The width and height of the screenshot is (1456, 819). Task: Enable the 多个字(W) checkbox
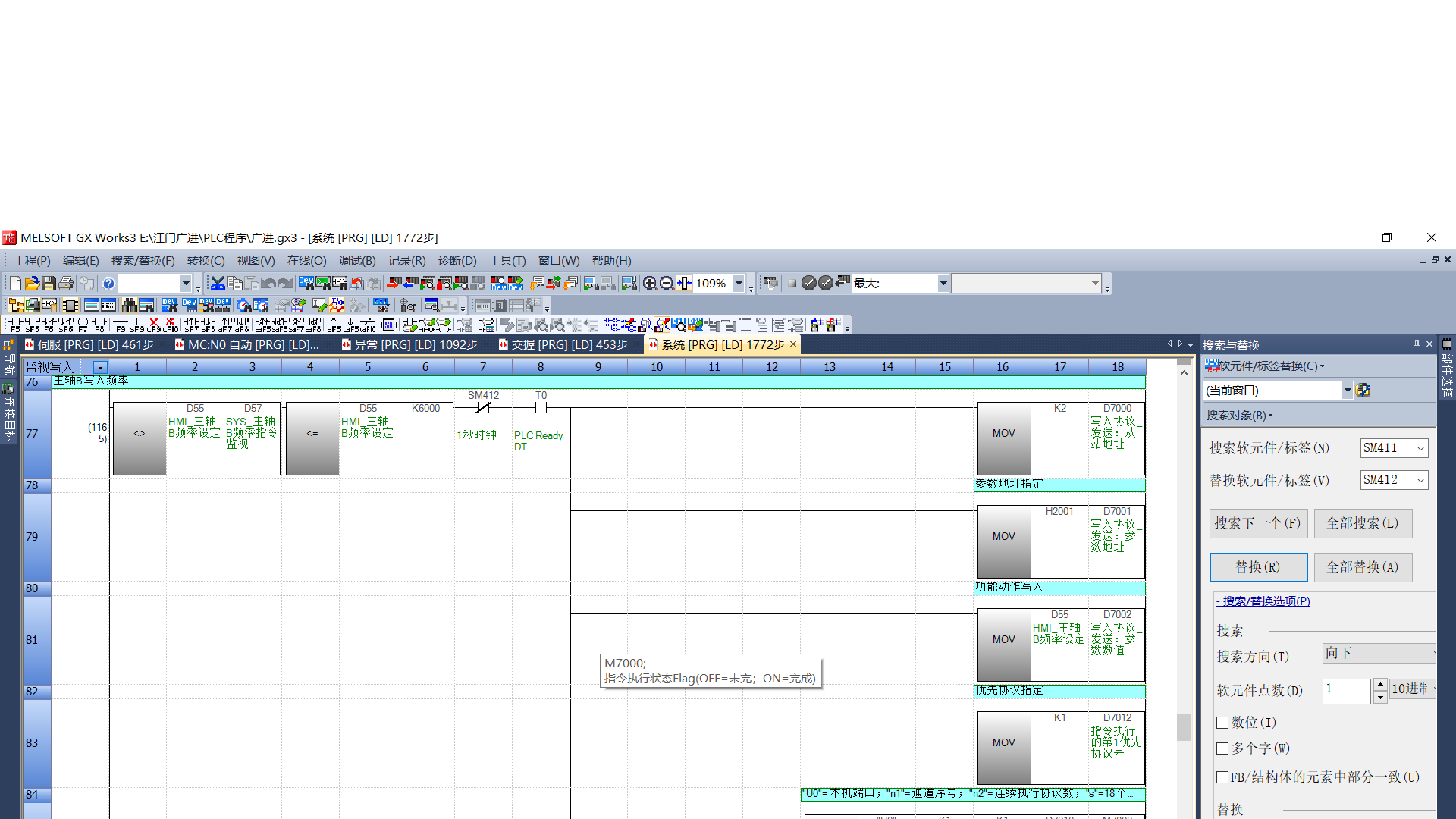point(1222,748)
